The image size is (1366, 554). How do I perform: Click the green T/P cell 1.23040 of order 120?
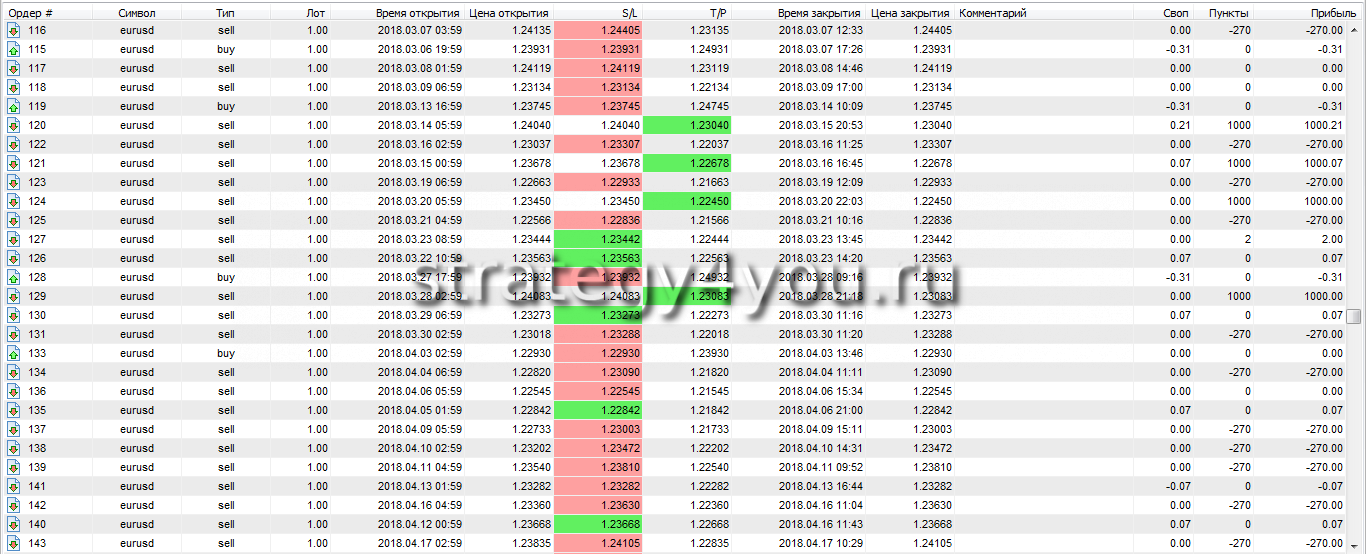point(686,126)
